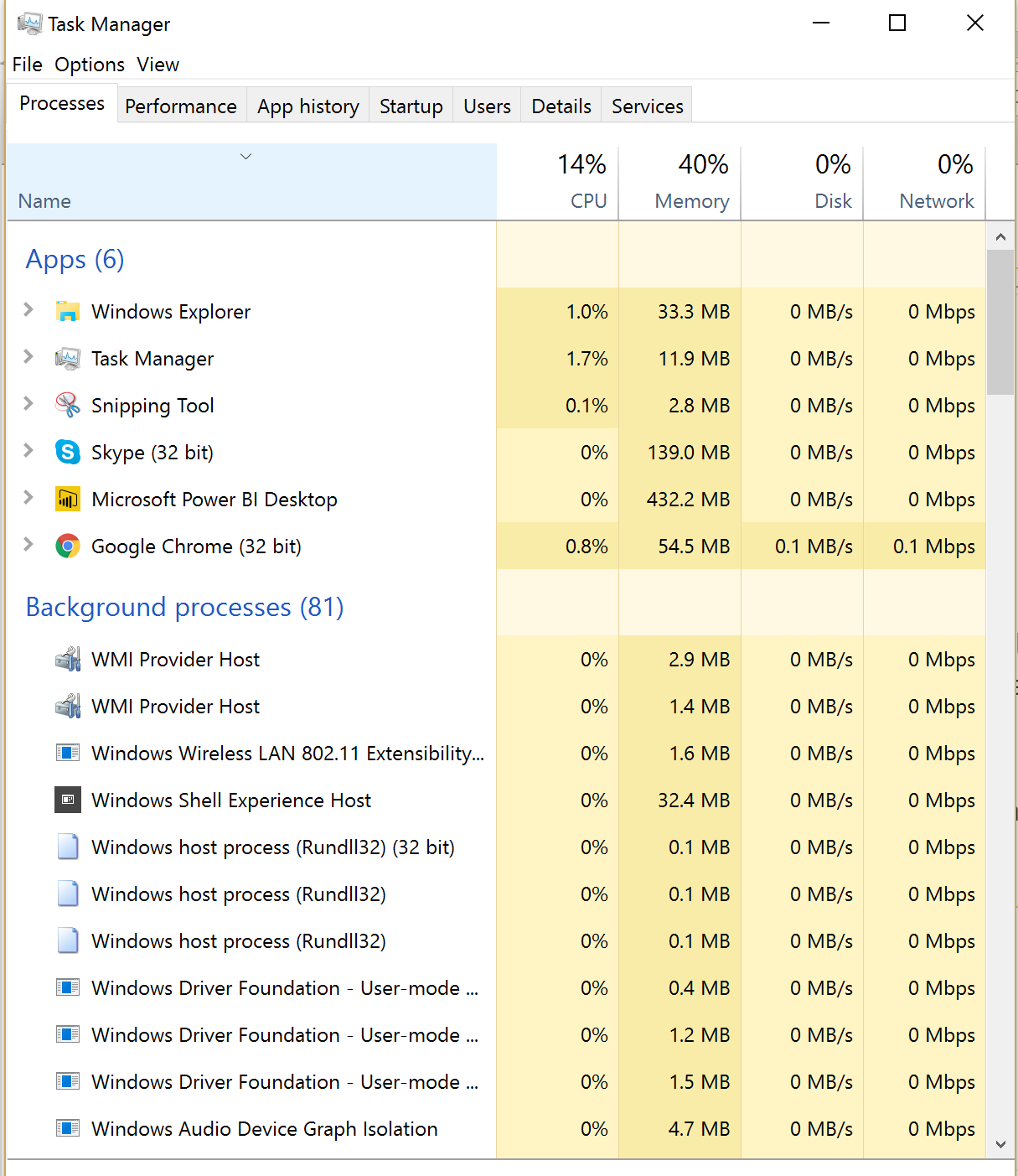Click the Task Manager title bar icon
The height and width of the screenshot is (1176, 1018).
[29, 23]
